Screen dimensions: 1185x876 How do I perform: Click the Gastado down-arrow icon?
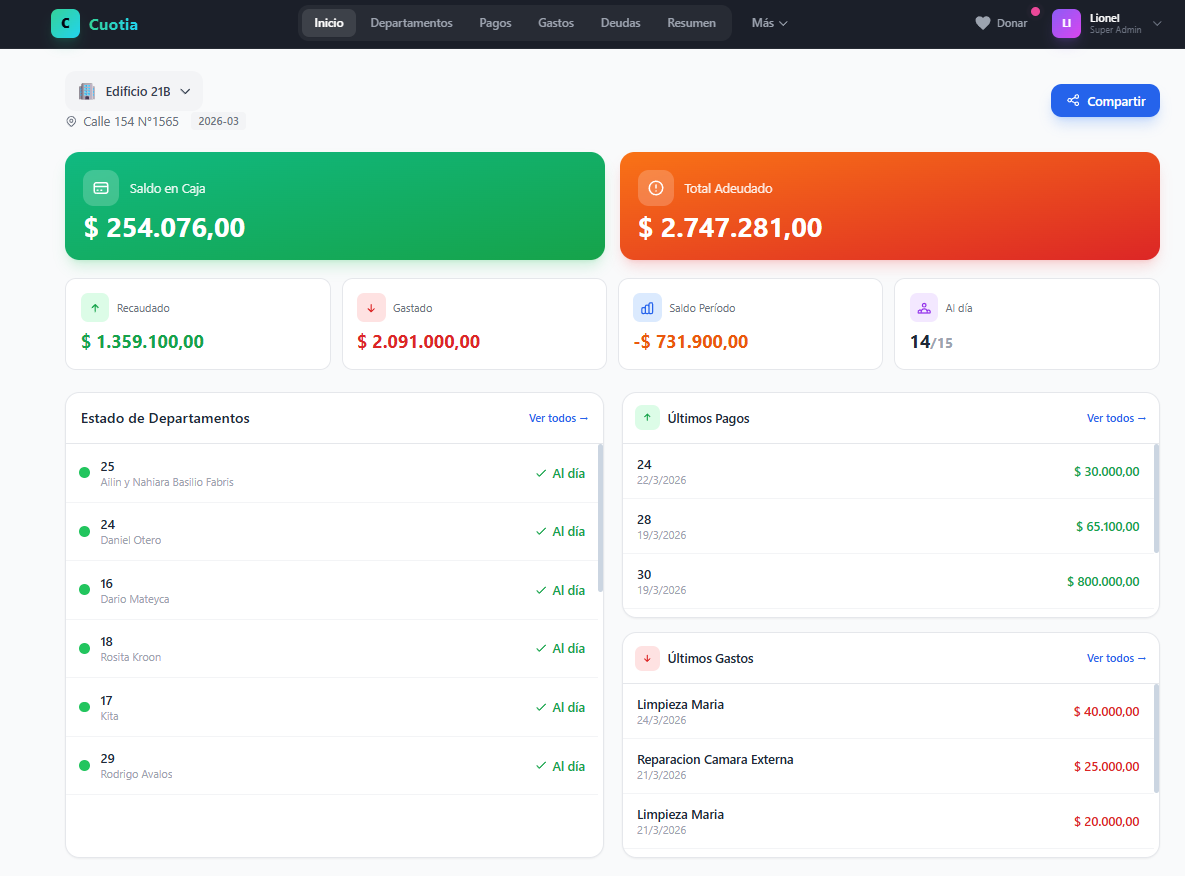[x=371, y=308]
